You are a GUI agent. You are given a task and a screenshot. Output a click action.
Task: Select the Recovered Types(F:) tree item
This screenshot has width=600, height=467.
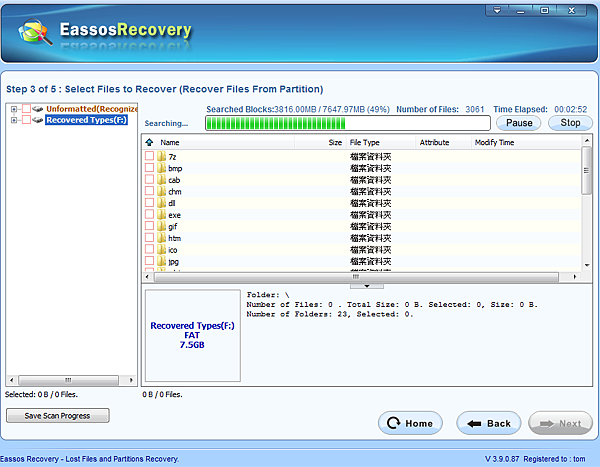click(86, 120)
